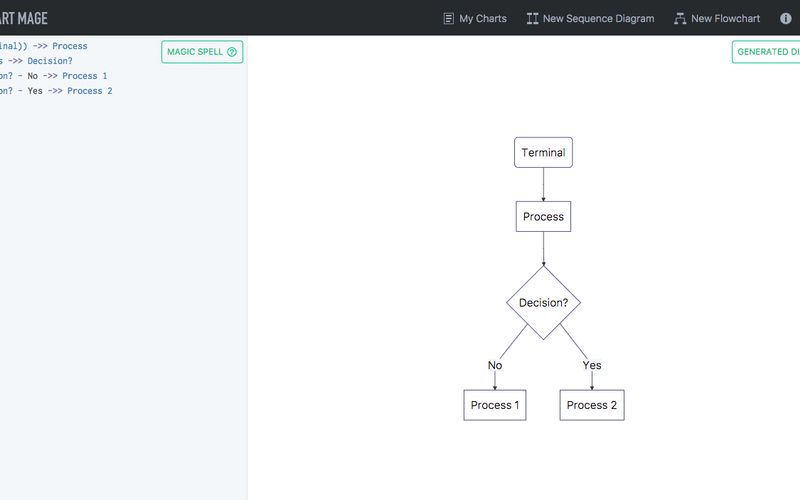Click the No edge label
The width and height of the screenshot is (800, 500).
click(495, 365)
